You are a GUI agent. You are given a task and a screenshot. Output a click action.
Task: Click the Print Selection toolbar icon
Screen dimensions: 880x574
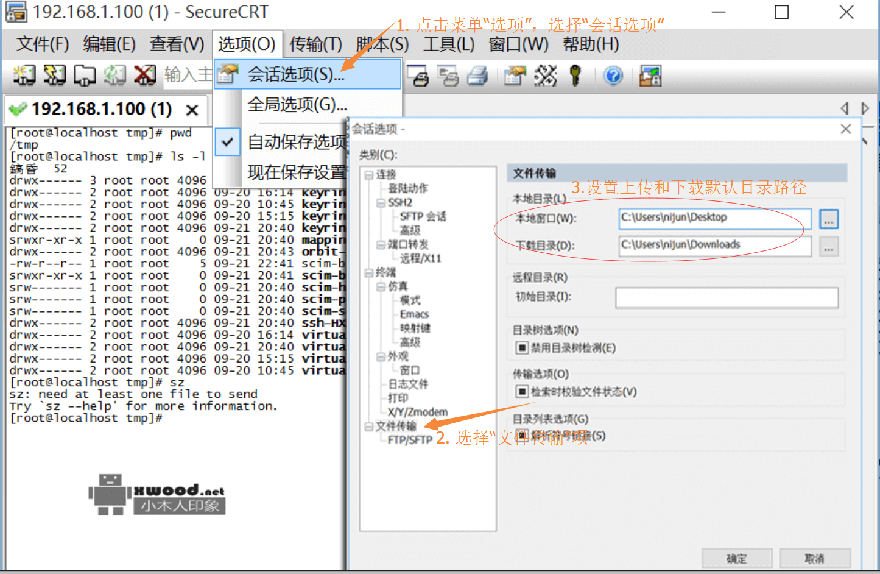click(x=448, y=75)
